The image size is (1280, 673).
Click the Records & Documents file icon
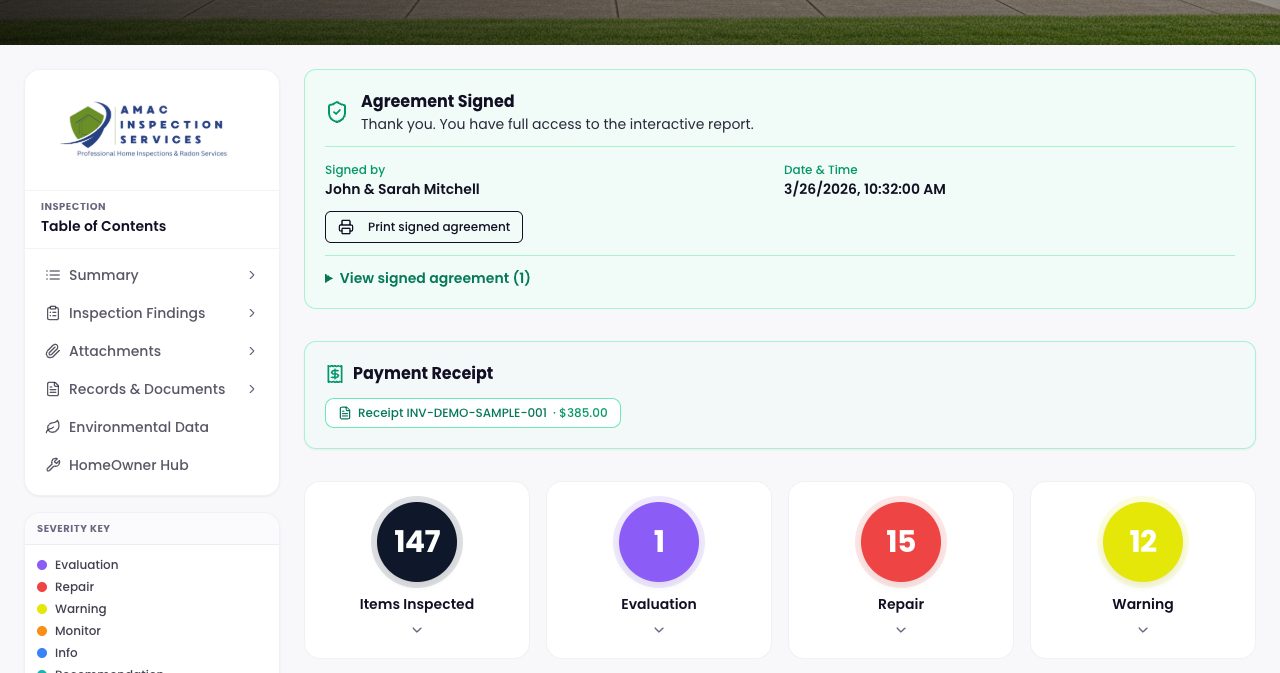(53, 389)
